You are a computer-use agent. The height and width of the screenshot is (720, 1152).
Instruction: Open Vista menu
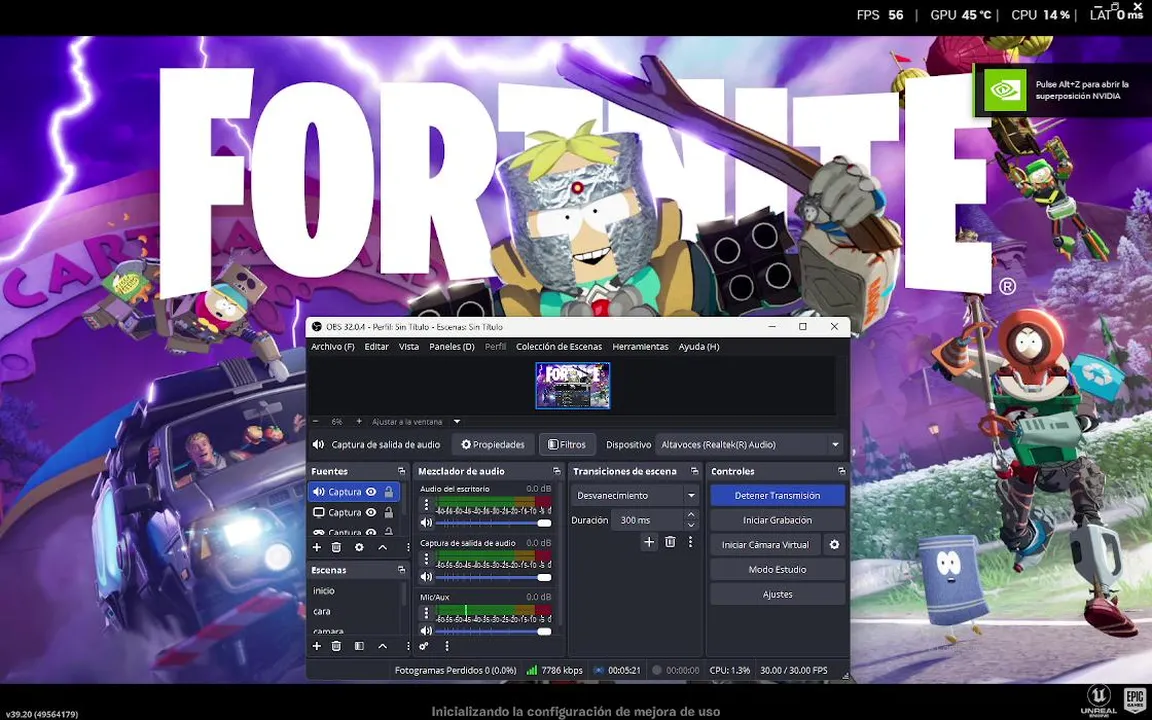tap(409, 347)
